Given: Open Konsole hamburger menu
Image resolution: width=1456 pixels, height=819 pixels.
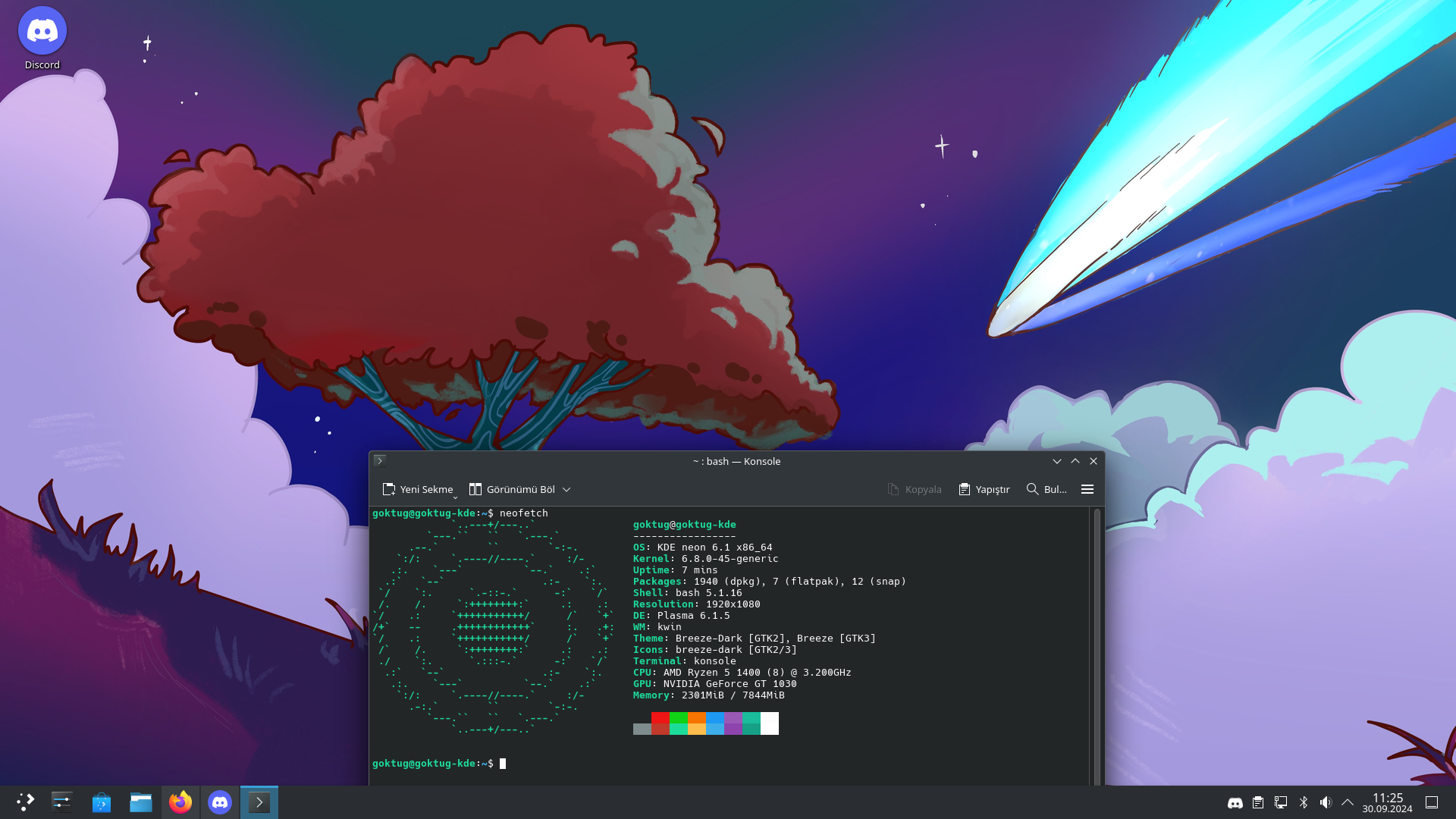Looking at the screenshot, I should click(1087, 489).
